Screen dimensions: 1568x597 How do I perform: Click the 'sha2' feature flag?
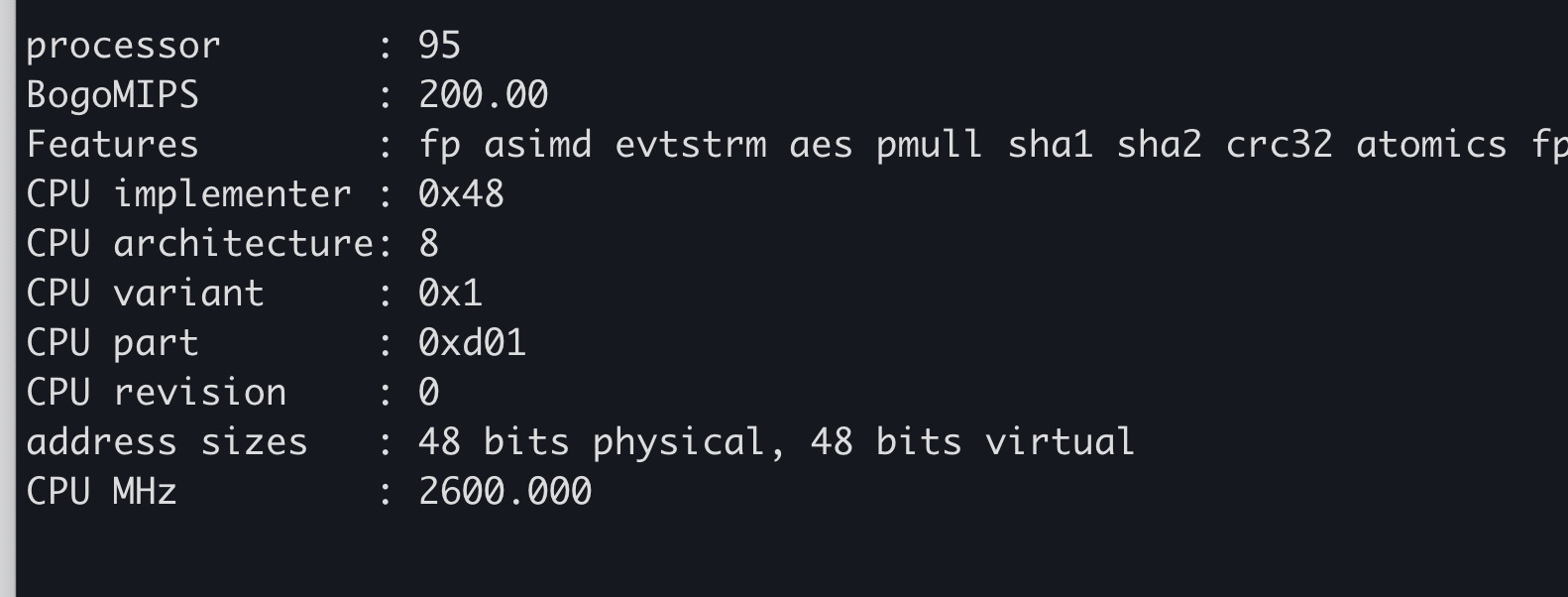[x=1159, y=145]
